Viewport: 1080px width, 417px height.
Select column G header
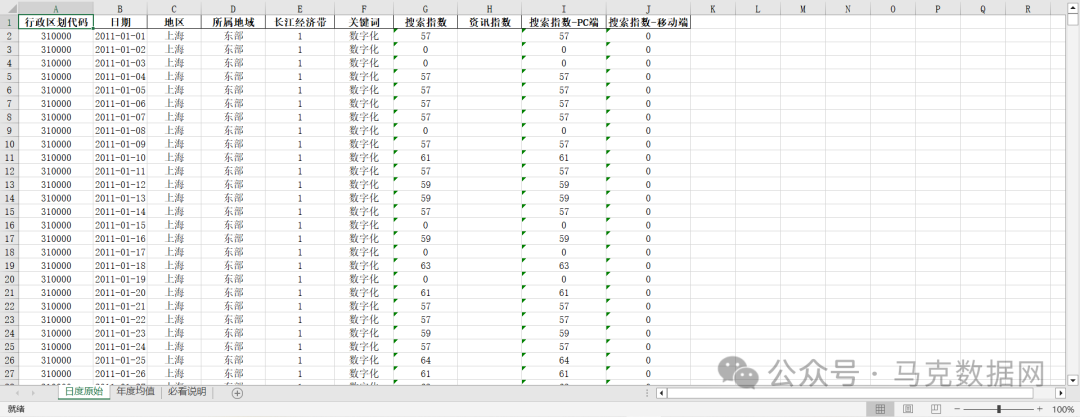point(425,9)
